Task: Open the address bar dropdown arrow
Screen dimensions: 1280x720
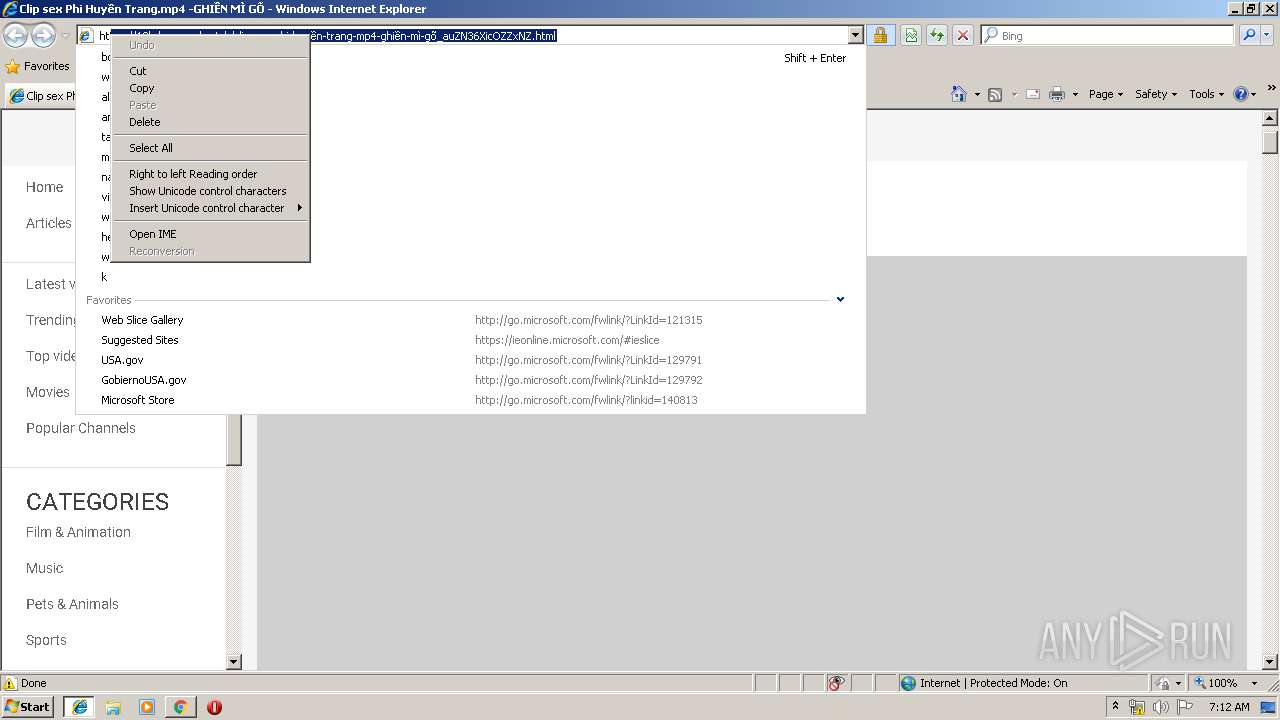Action: coord(855,36)
